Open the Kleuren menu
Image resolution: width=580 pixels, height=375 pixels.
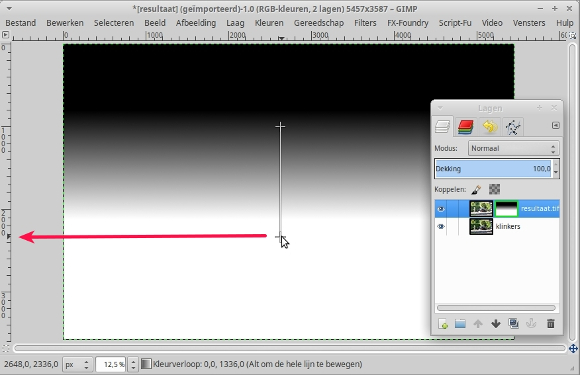(x=269, y=23)
